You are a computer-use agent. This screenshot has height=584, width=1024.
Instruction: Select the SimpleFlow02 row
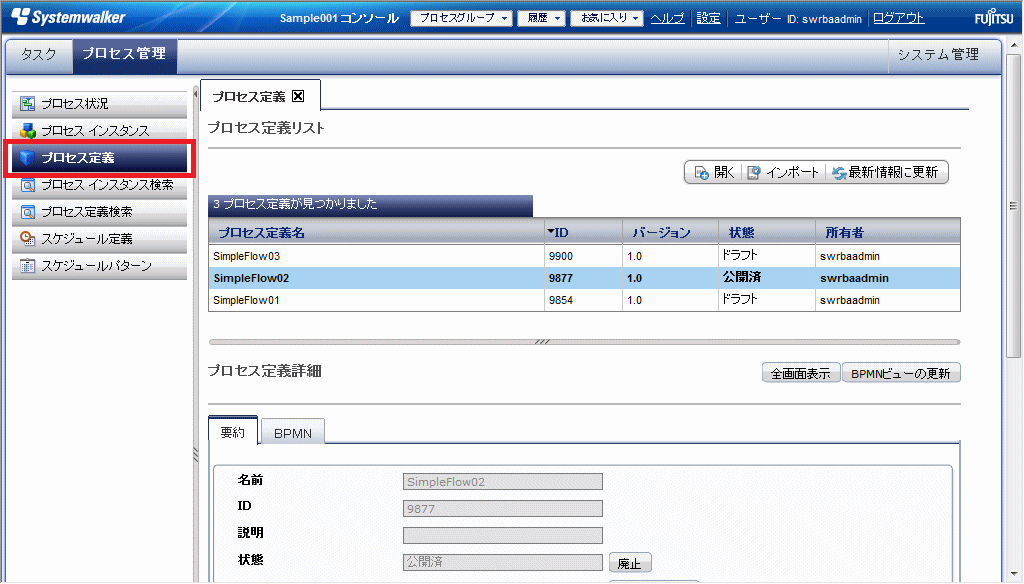pyautogui.click(x=584, y=278)
